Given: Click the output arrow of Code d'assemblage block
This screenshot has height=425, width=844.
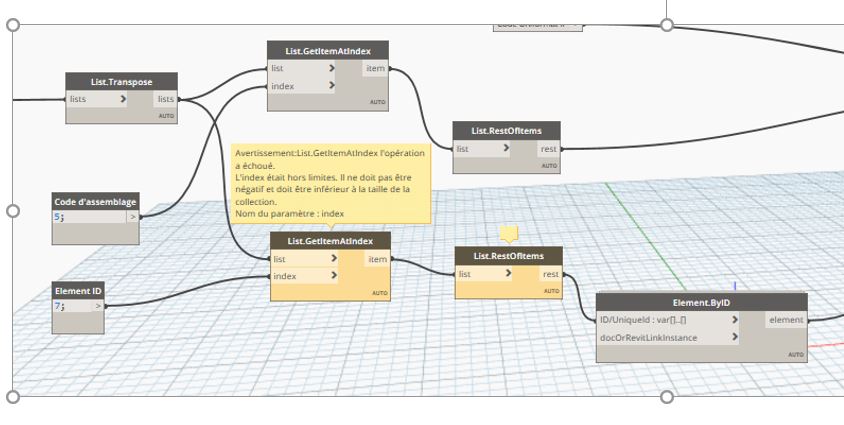Looking at the screenshot, I should (x=132, y=215).
